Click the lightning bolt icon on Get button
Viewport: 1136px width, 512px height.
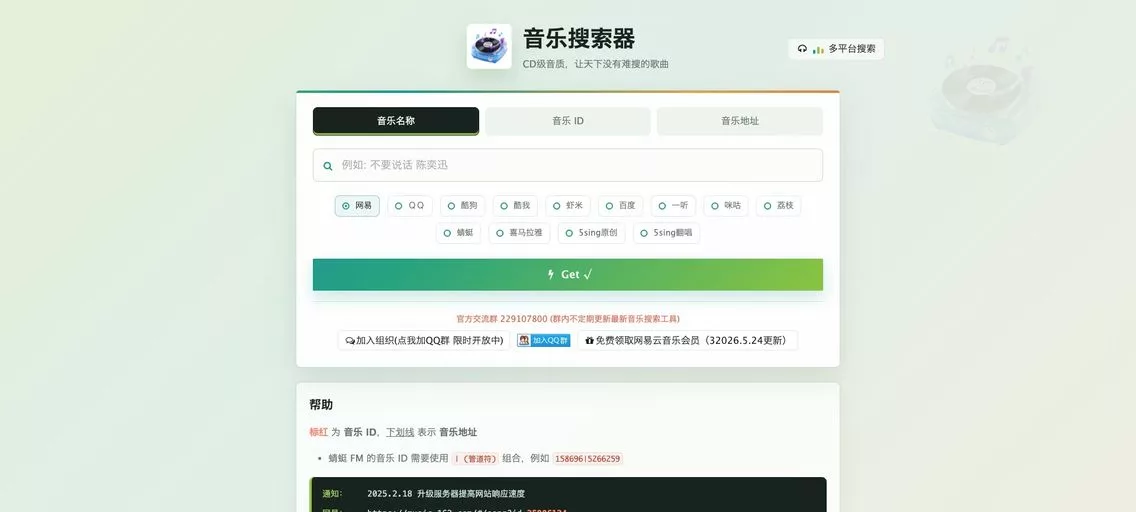coord(551,274)
